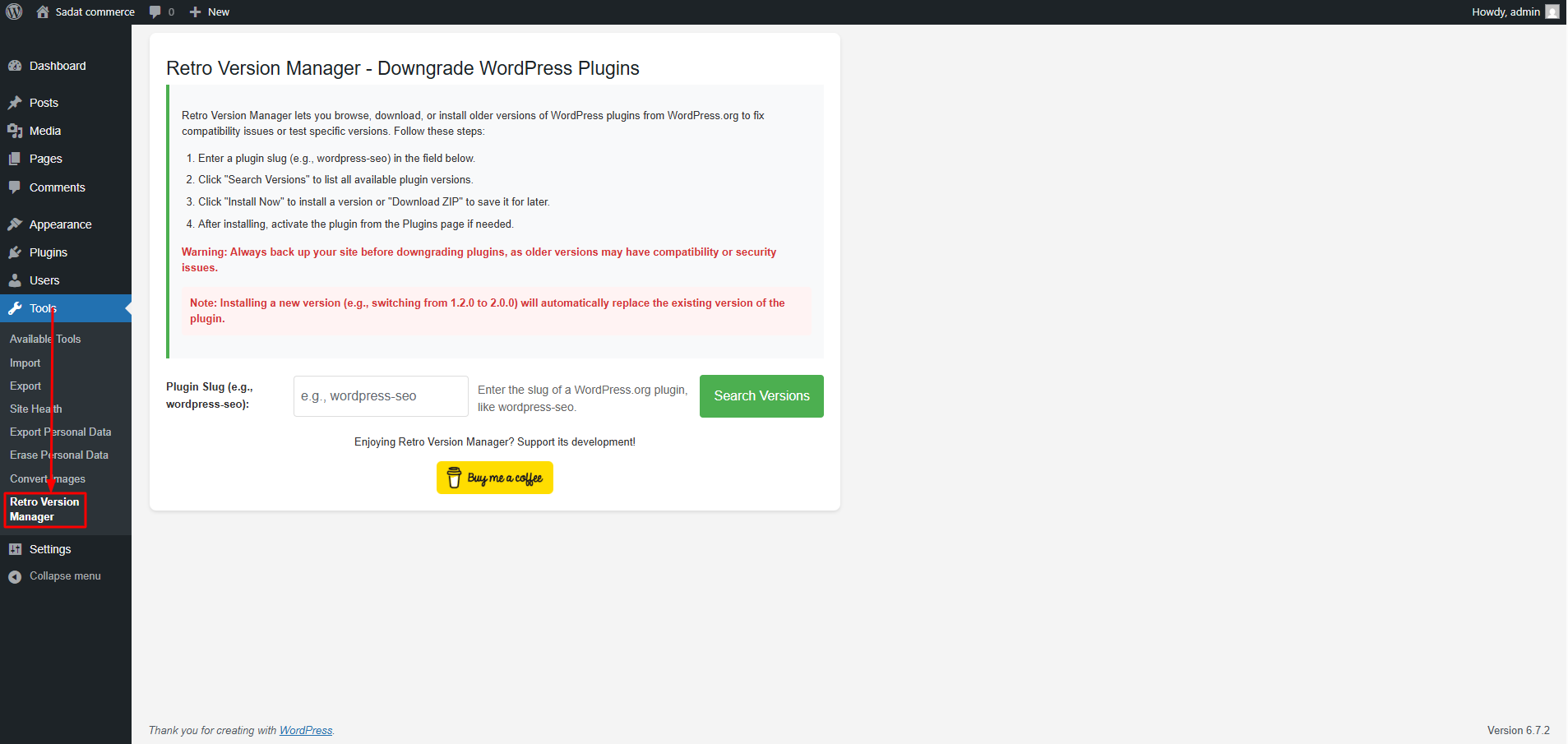Go to Plugins in the sidebar
Image resolution: width=1568 pixels, height=744 pixels.
[66, 252]
